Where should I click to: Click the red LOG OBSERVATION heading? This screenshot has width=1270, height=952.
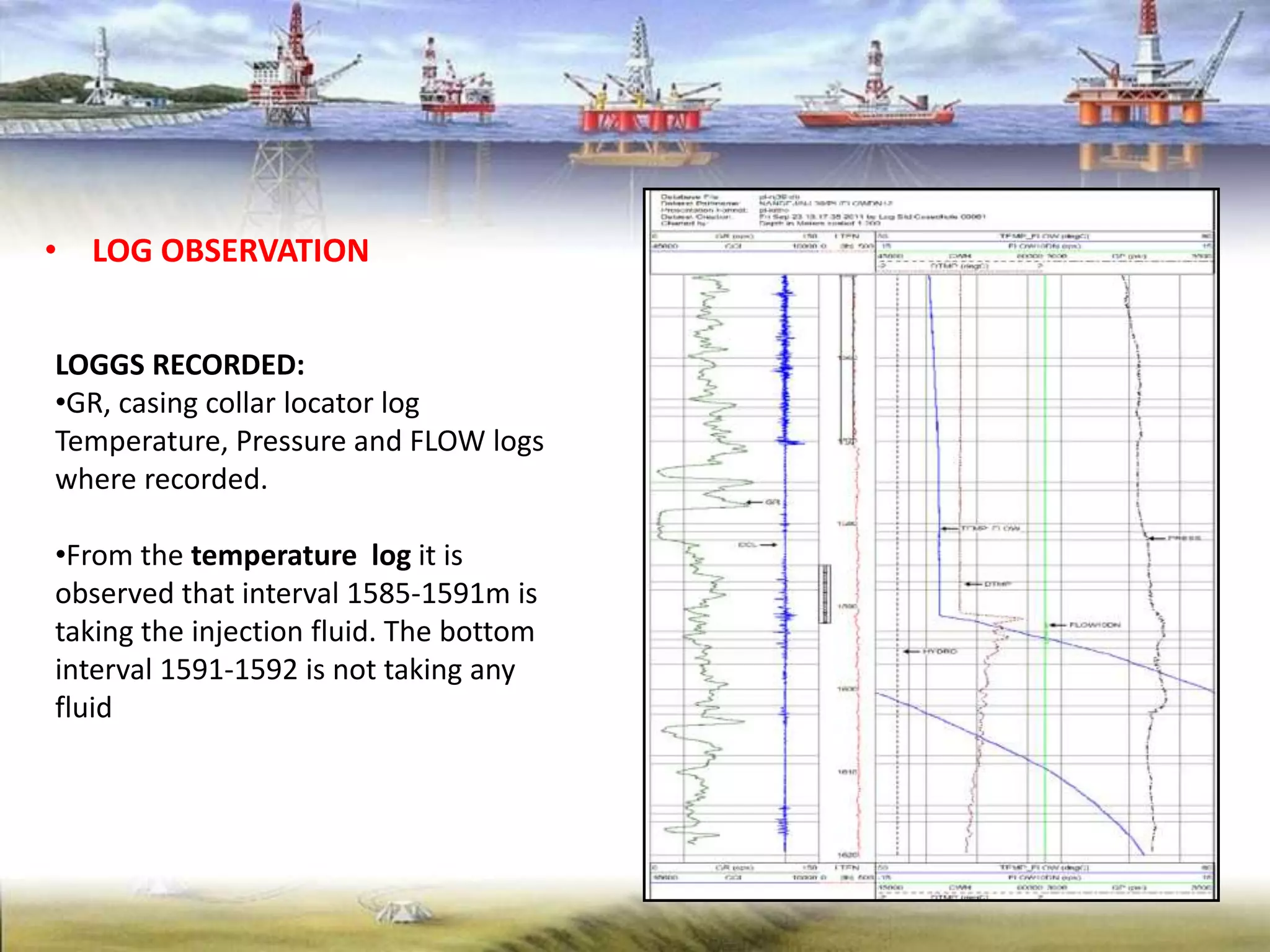pyautogui.click(x=230, y=251)
